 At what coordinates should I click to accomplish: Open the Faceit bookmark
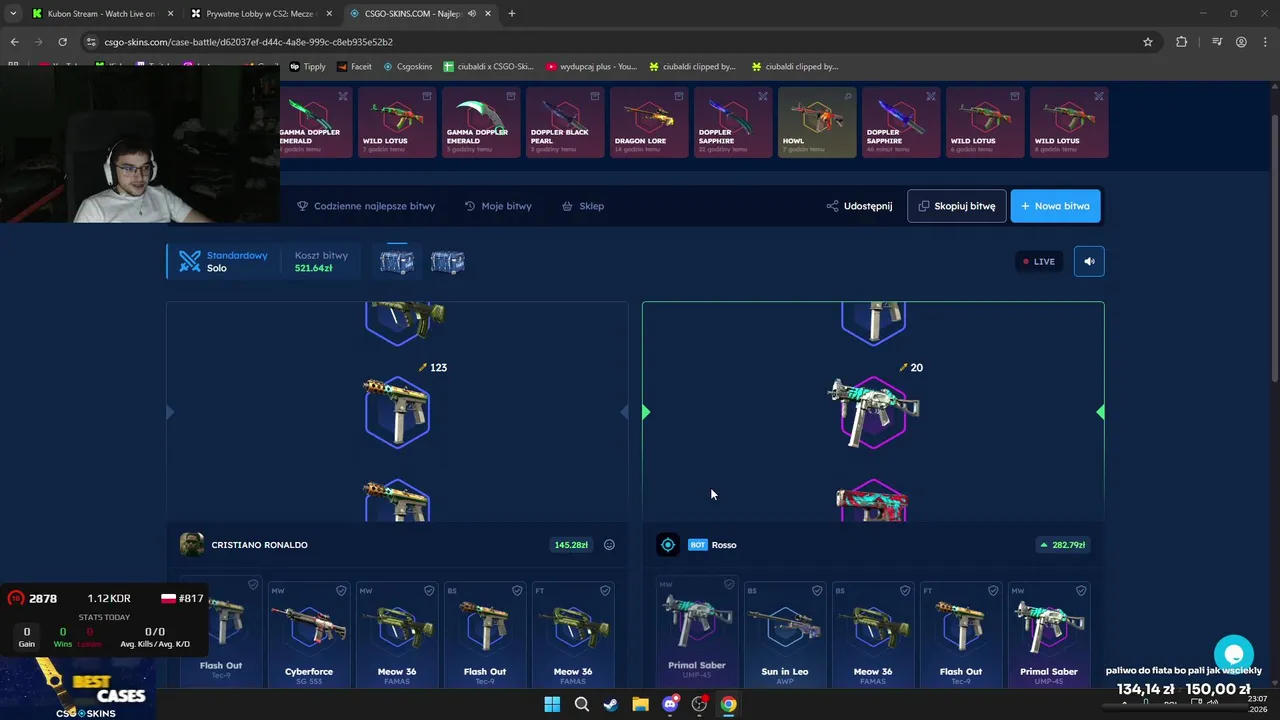click(x=354, y=67)
